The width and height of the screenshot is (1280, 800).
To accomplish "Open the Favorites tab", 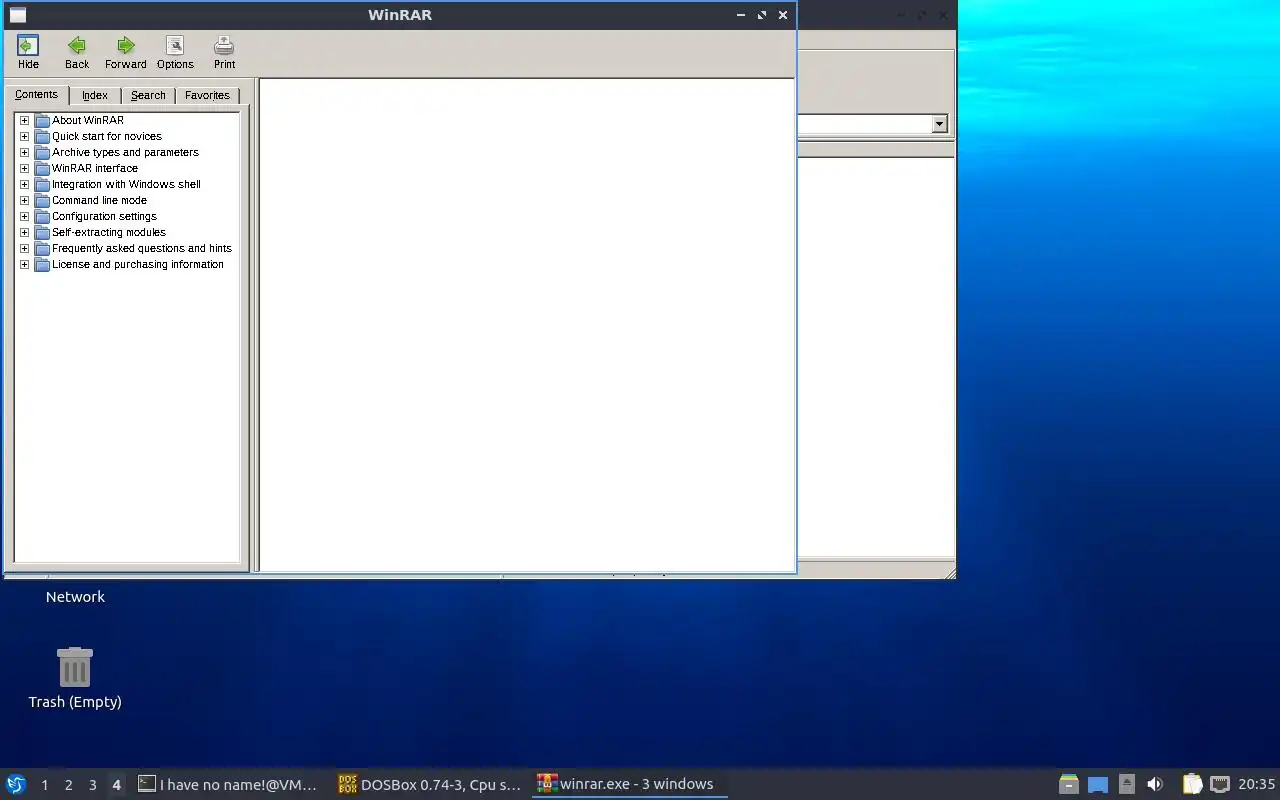I will point(207,96).
